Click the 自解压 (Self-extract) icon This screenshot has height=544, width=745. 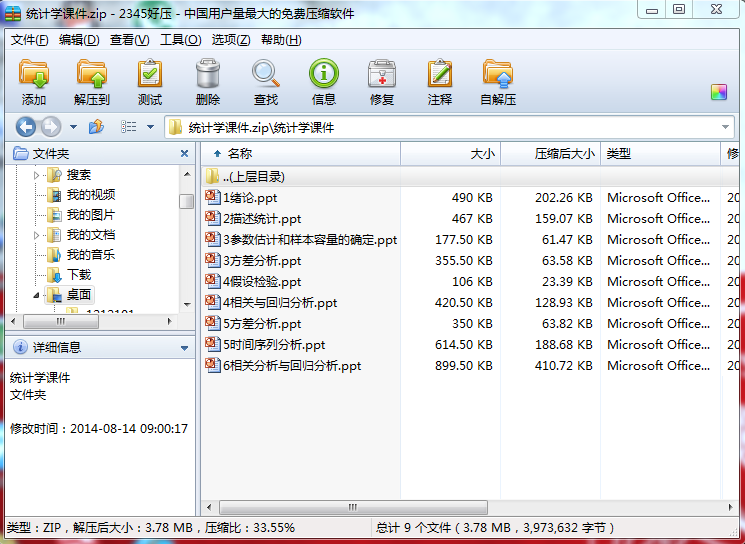(x=498, y=82)
